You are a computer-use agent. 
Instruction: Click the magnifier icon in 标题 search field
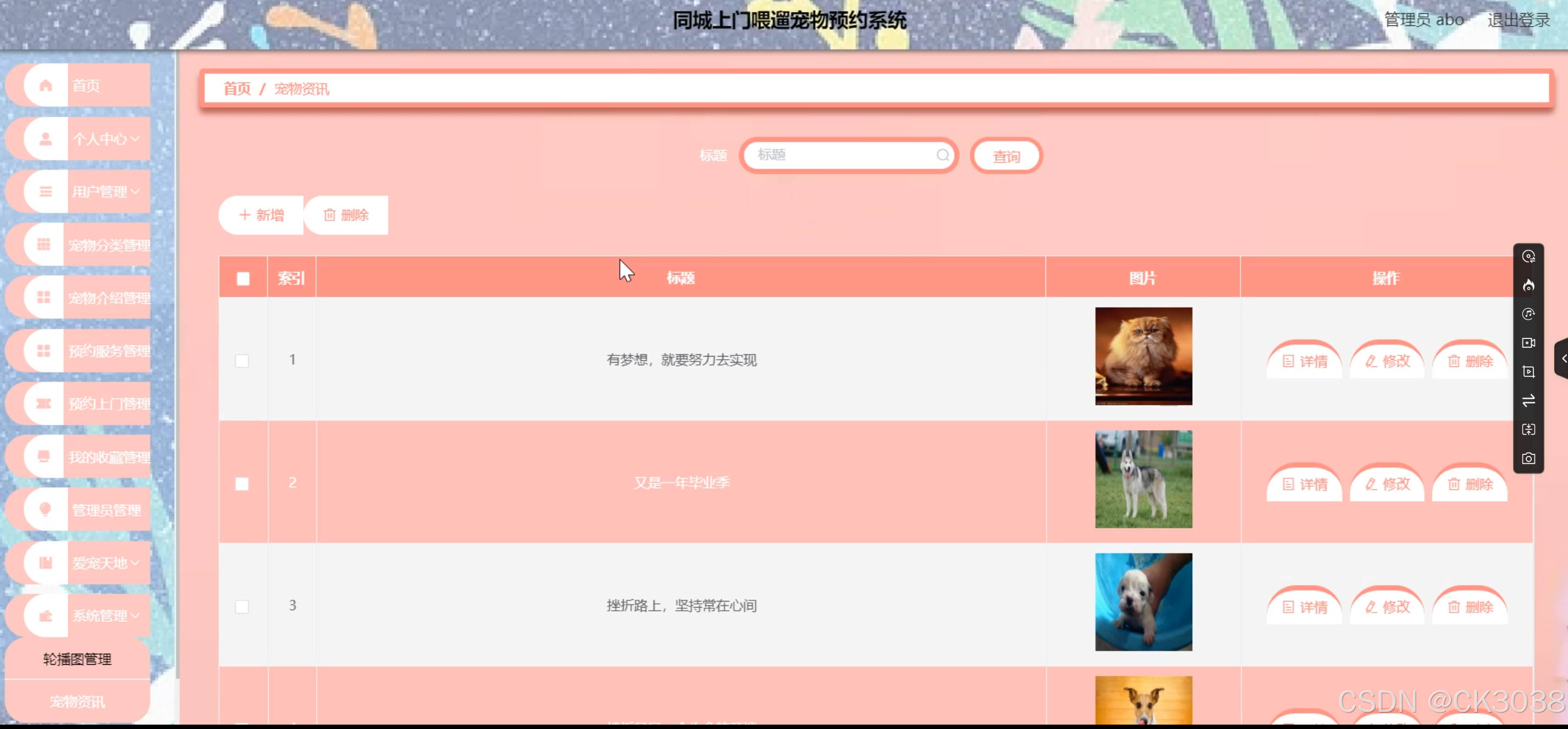[x=942, y=155]
